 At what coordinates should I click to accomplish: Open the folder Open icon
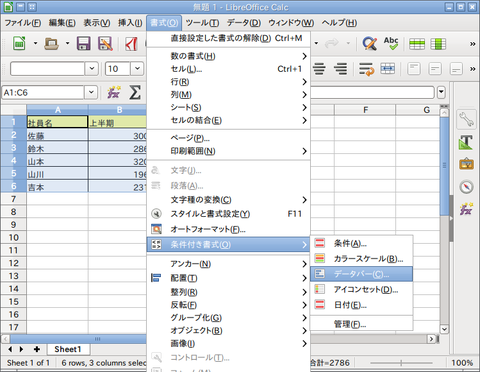[x=52, y=43]
